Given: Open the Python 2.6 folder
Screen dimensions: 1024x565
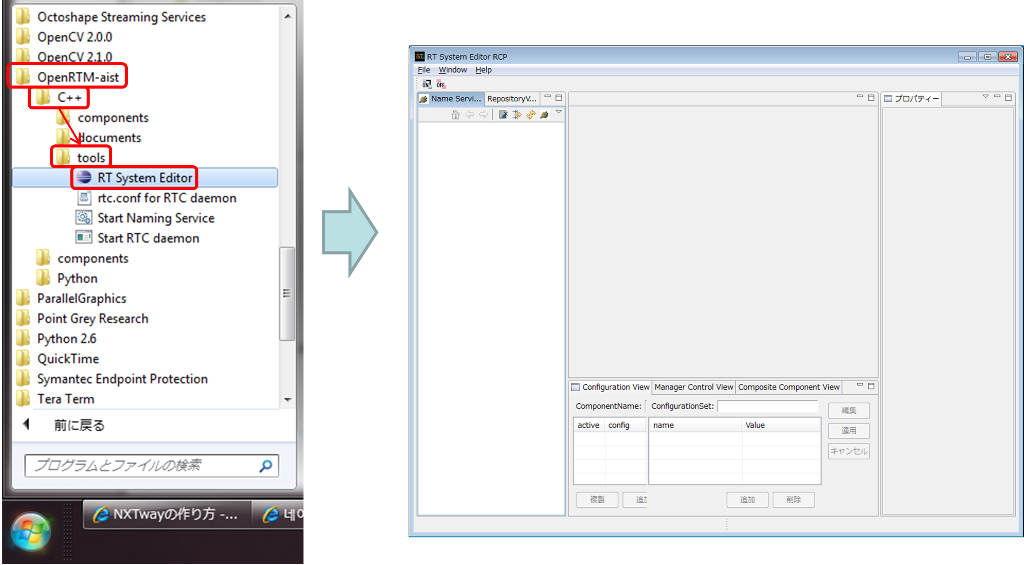Looking at the screenshot, I should click(x=56, y=339).
